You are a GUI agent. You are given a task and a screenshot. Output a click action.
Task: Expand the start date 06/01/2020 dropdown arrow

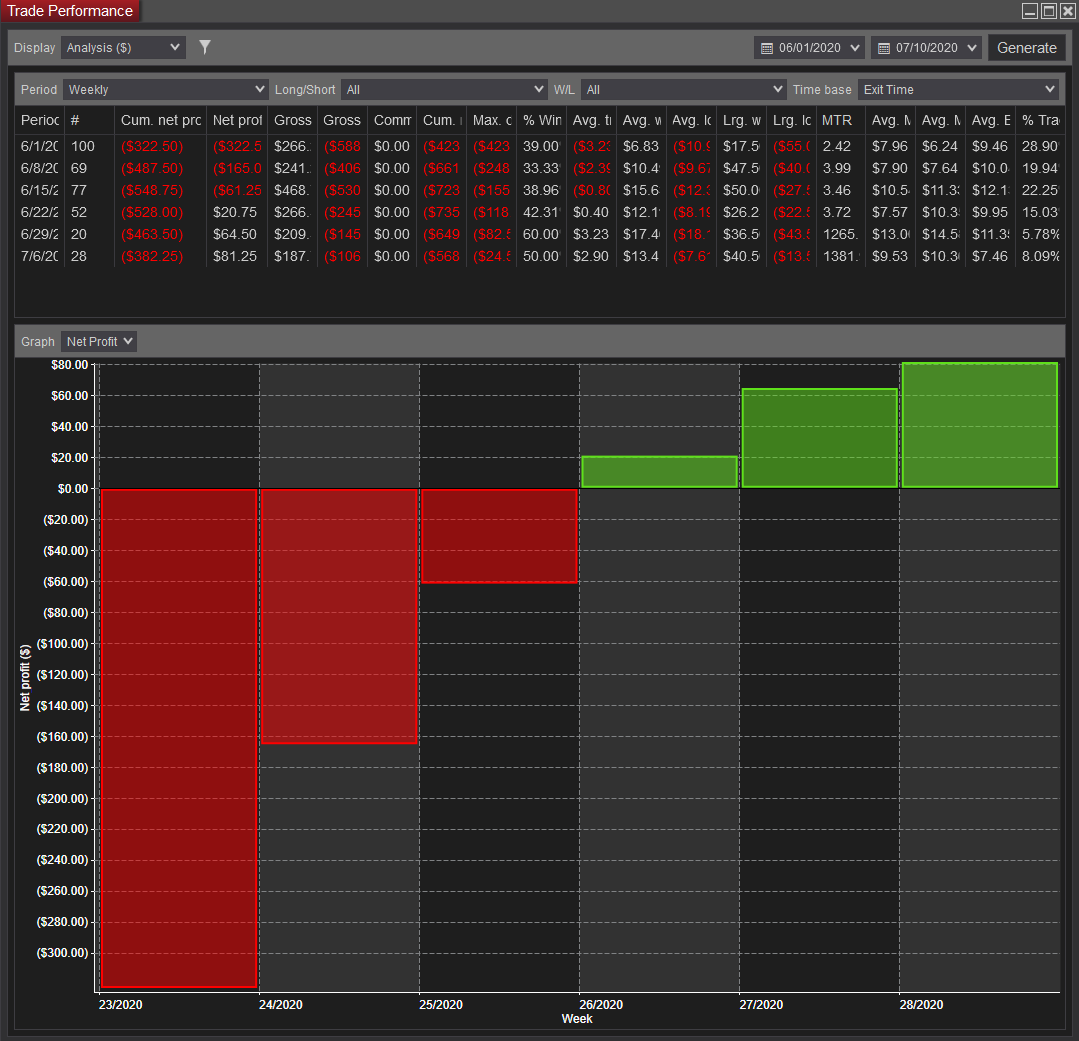point(855,47)
